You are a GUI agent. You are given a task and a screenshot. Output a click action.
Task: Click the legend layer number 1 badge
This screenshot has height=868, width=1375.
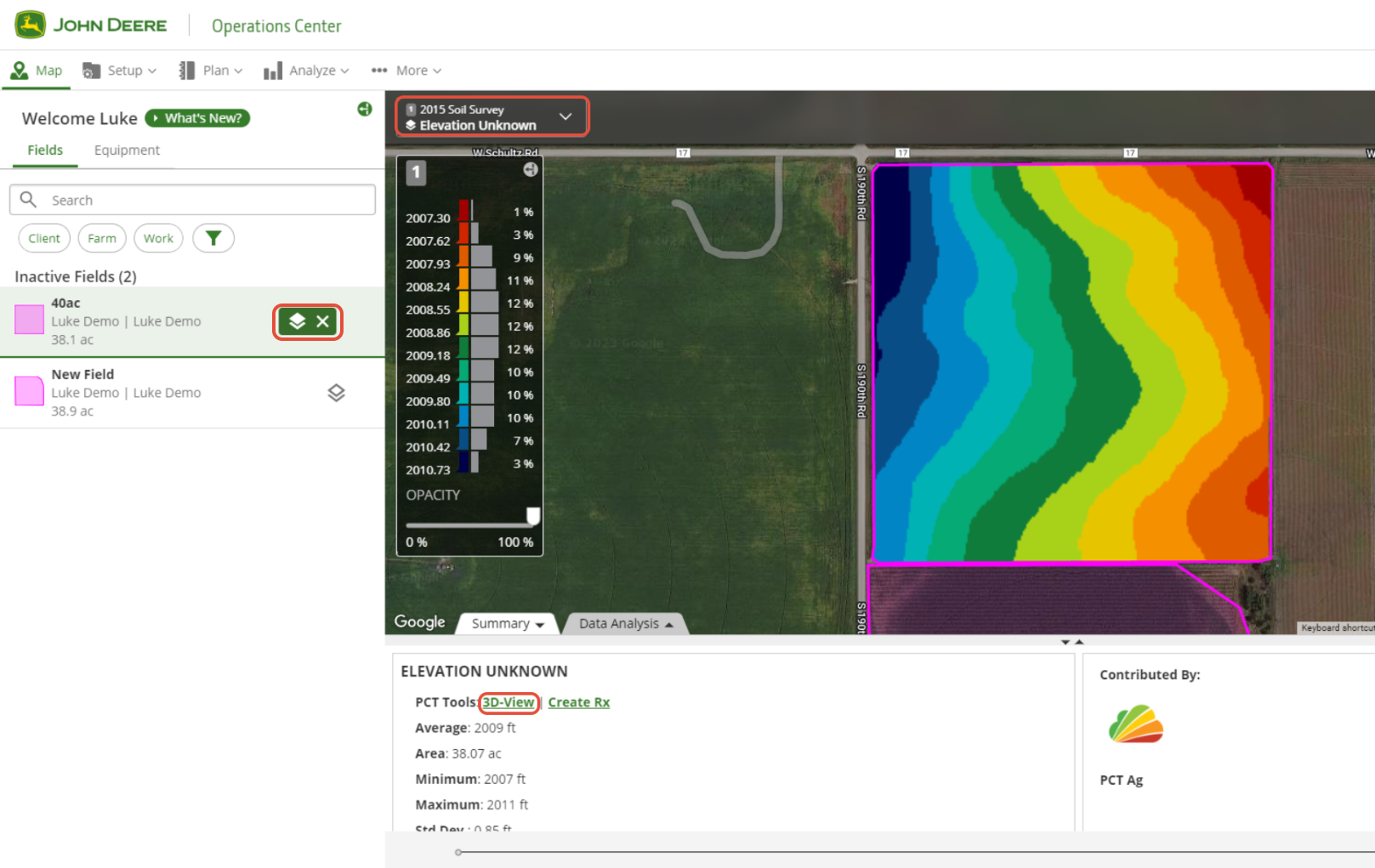[416, 173]
